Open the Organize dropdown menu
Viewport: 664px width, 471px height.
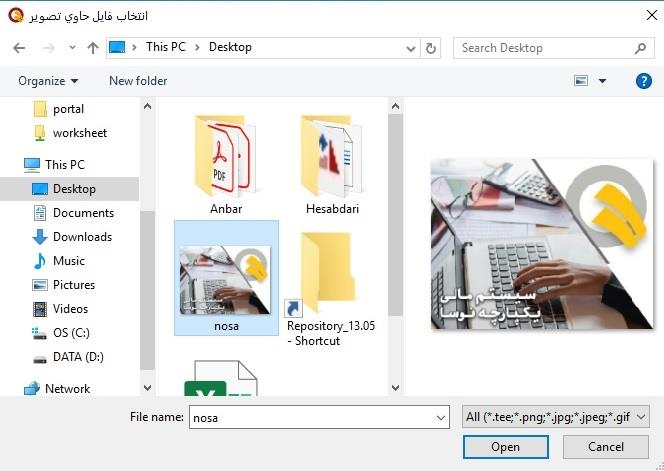(47, 81)
